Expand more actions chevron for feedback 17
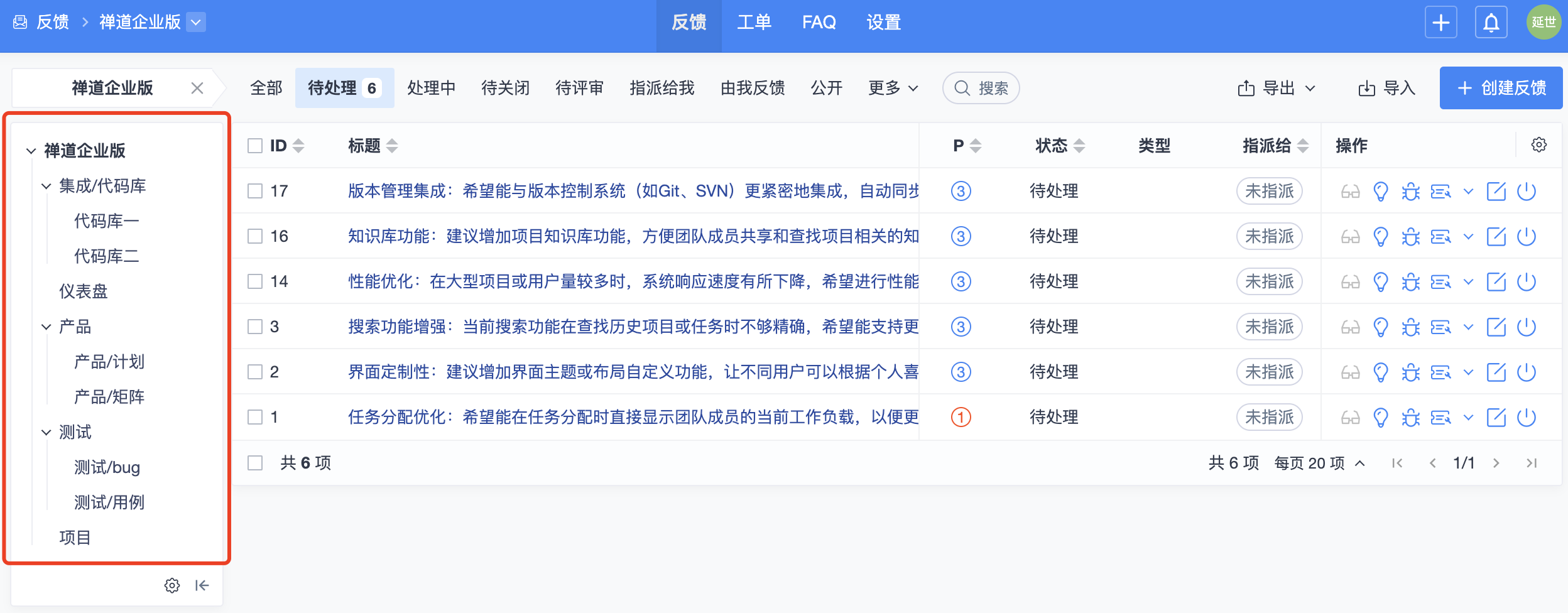The width and height of the screenshot is (1568, 613). click(1468, 191)
